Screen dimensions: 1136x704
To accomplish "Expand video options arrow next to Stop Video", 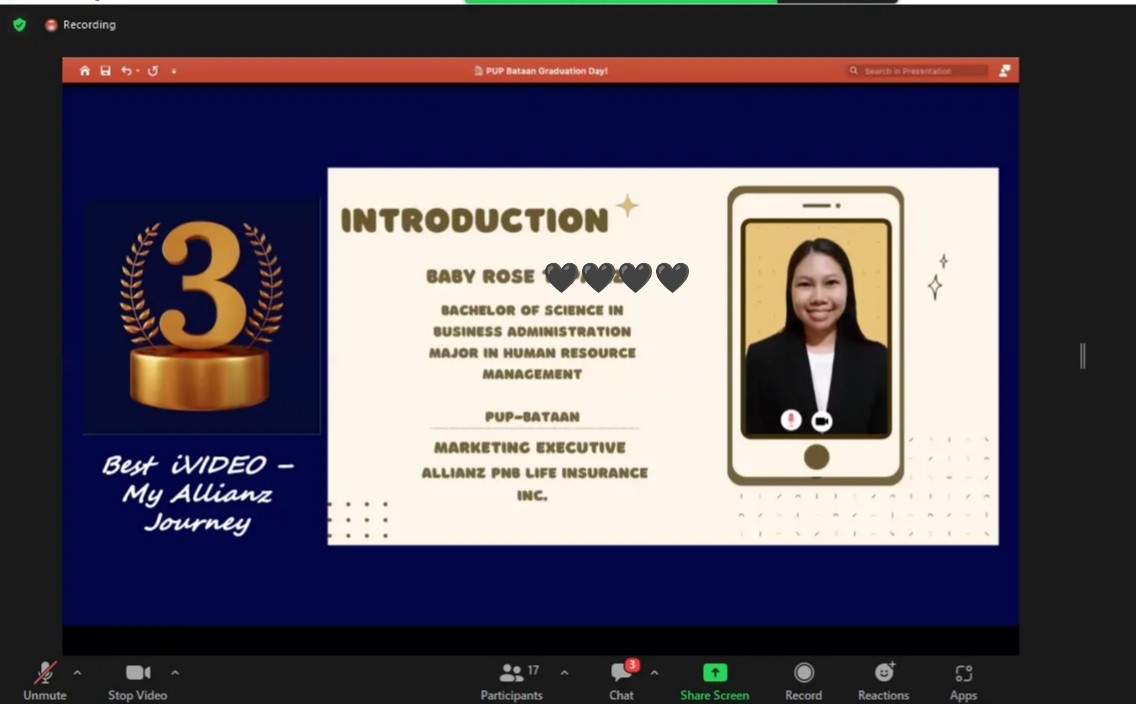I will pyautogui.click(x=175, y=673).
